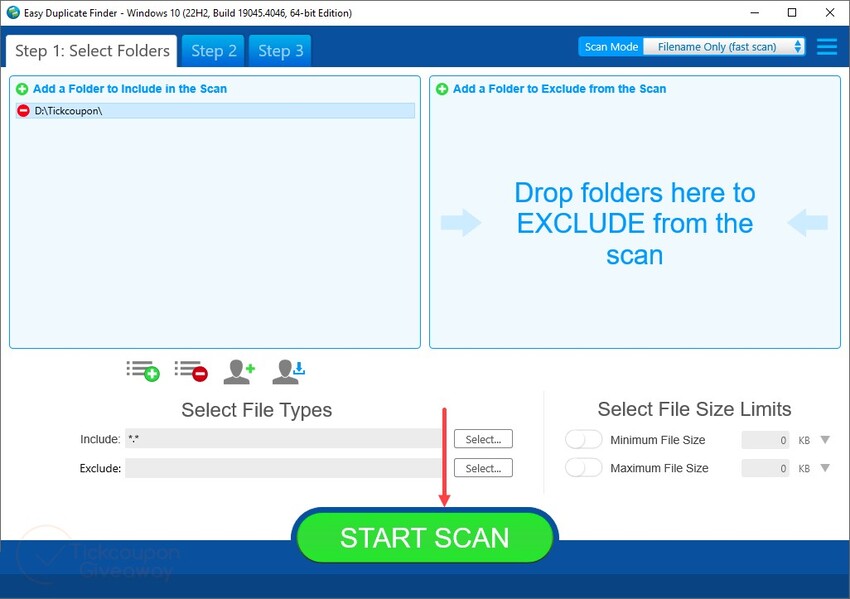
Task: Open the hamburger menu
Action: point(827,46)
